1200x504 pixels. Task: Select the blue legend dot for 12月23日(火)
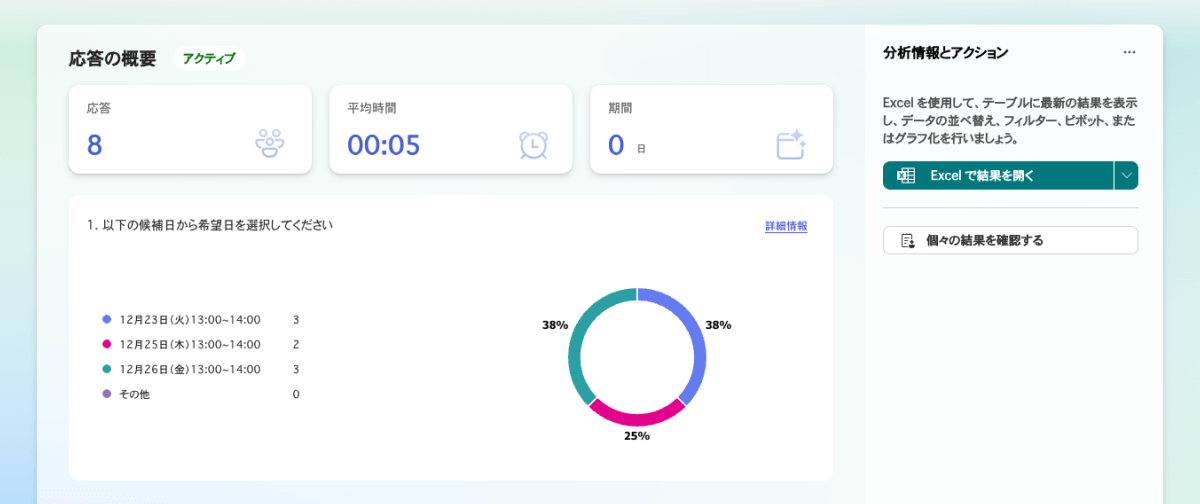tap(107, 320)
